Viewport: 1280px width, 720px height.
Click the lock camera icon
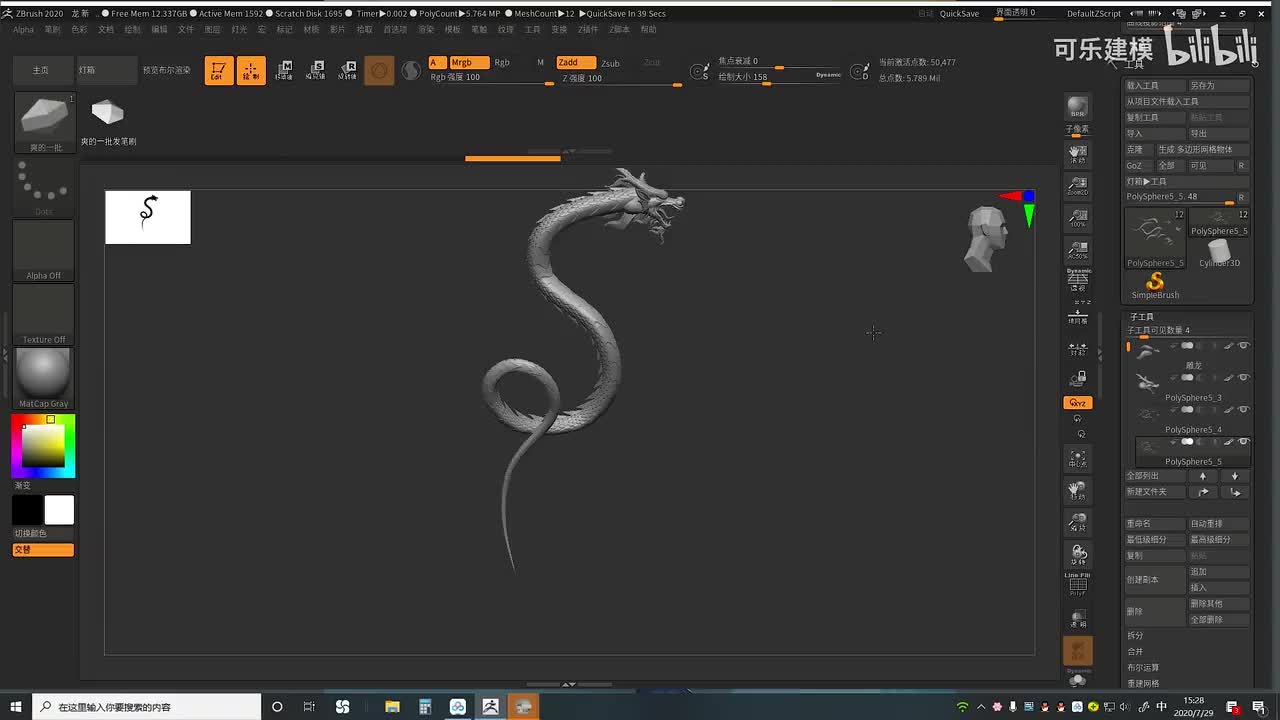coord(1077,379)
